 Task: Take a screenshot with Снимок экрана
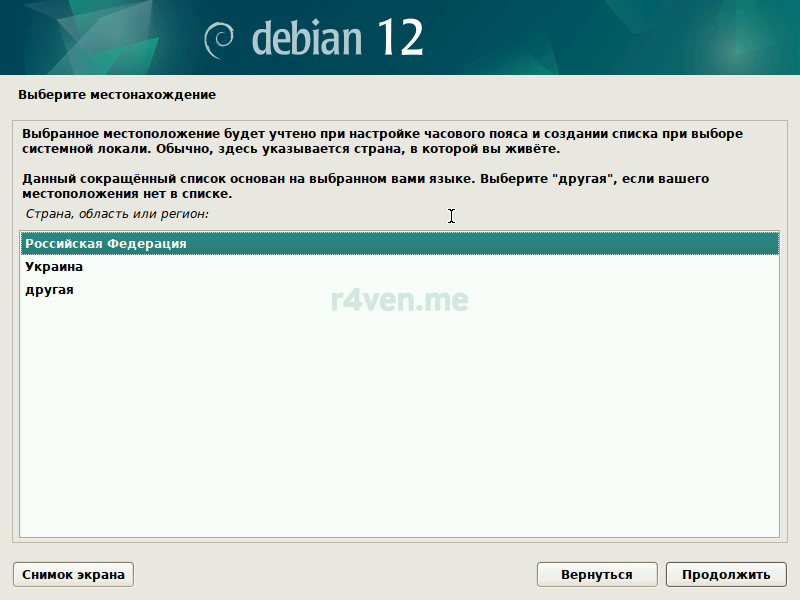click(73, 574)
